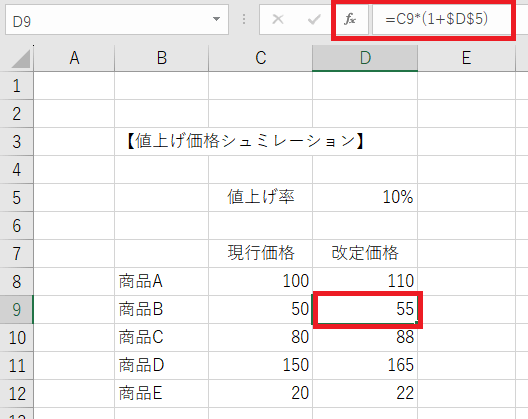Click the current price cell 100
The width and height of the screenshot is (528, 419).
coord(261,281)
